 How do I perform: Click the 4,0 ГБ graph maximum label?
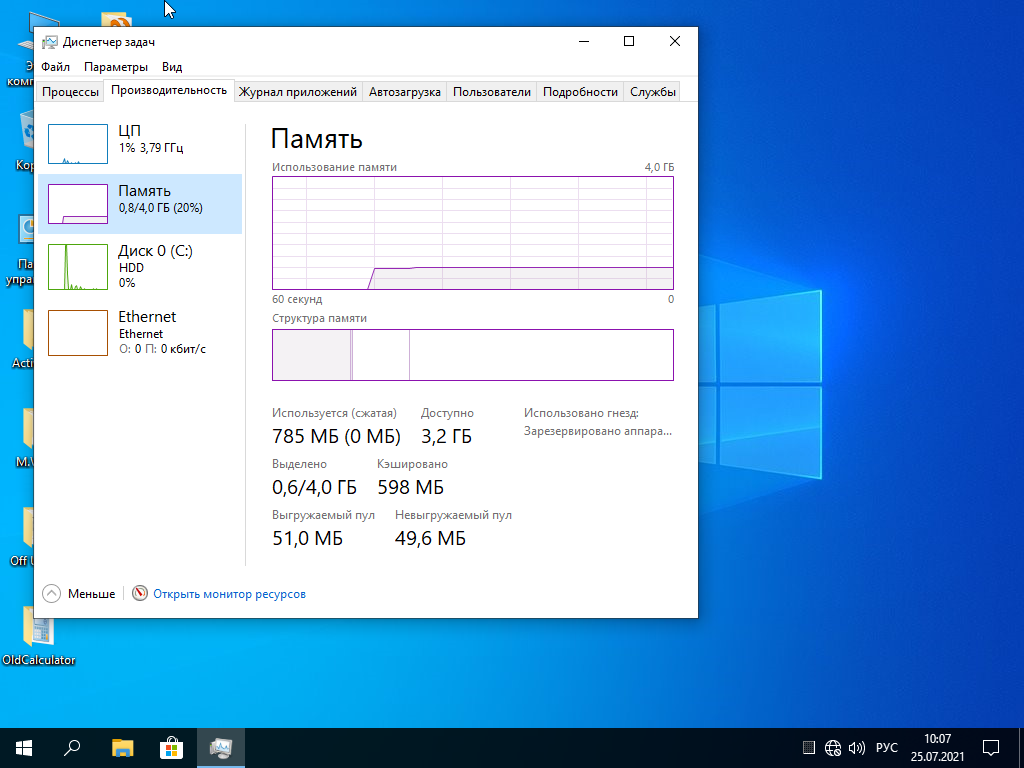pyautogui.click(x=660, y=167)
